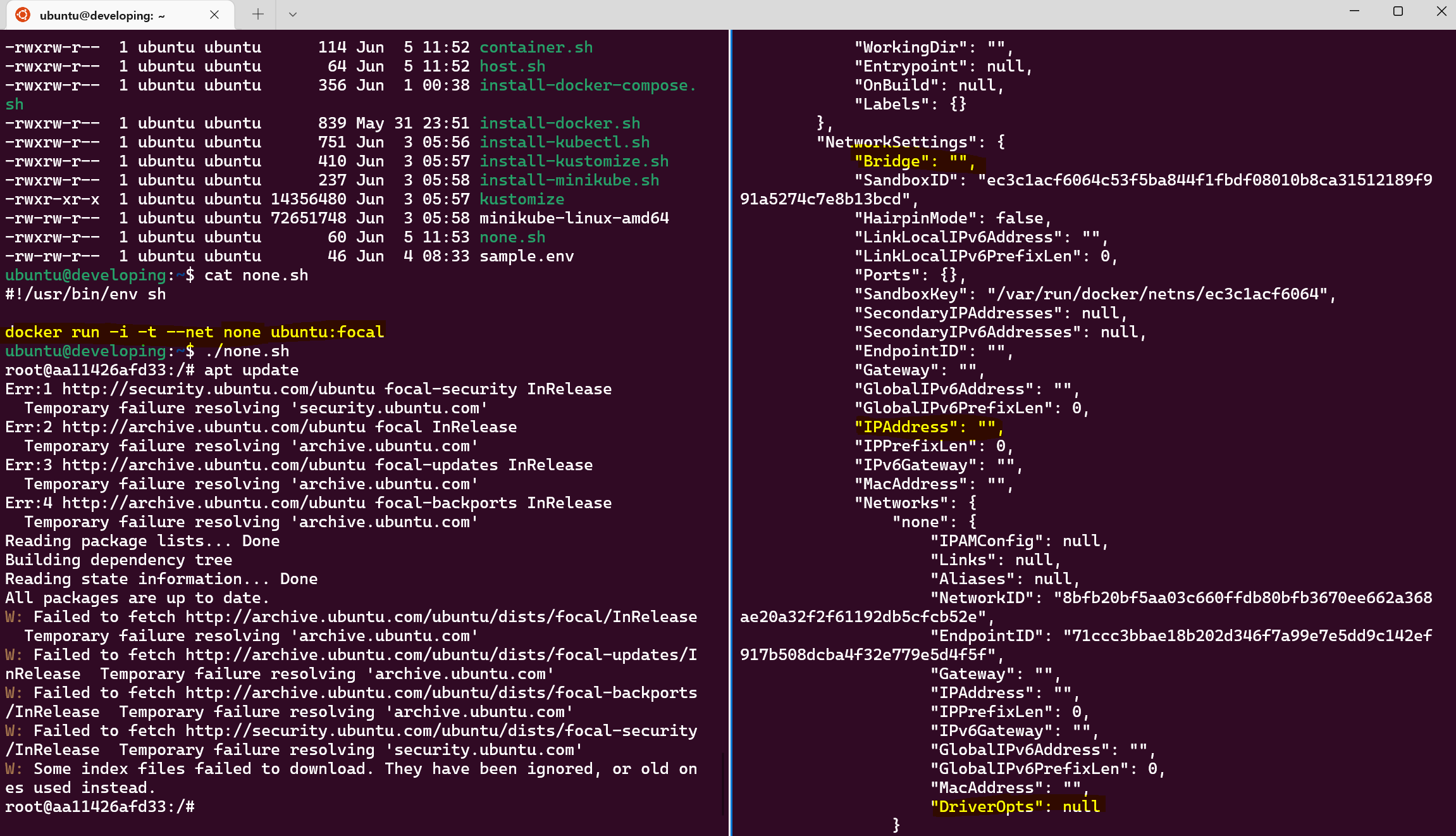Screen dimensions: 1456x836
Task: Click the install-minikube.sh filename in the listing
Action: pyautogui.click(x=569, y=180)
